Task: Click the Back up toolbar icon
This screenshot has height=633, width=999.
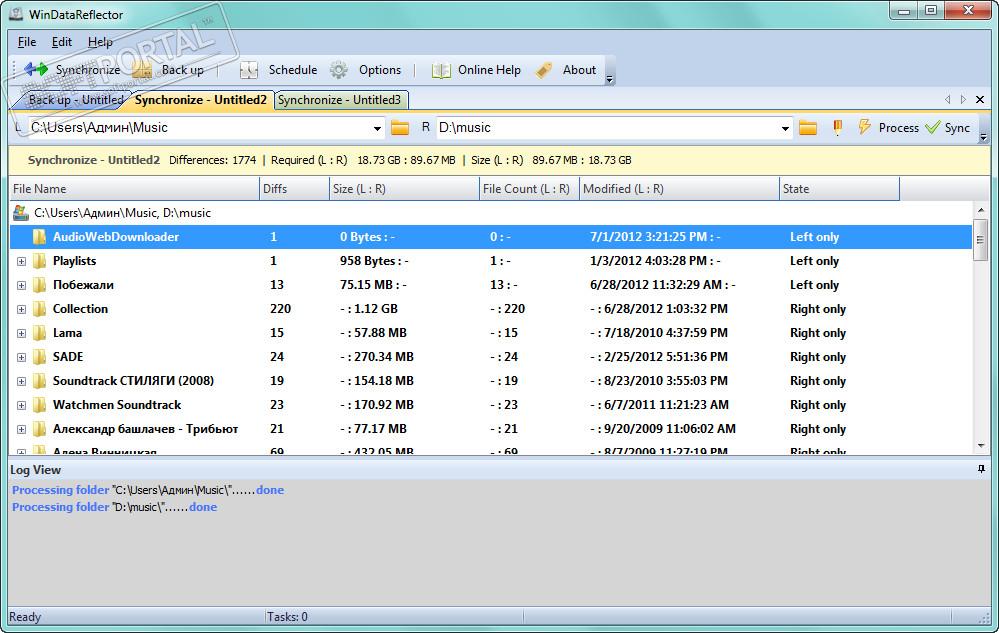Action: pos(143,70)
